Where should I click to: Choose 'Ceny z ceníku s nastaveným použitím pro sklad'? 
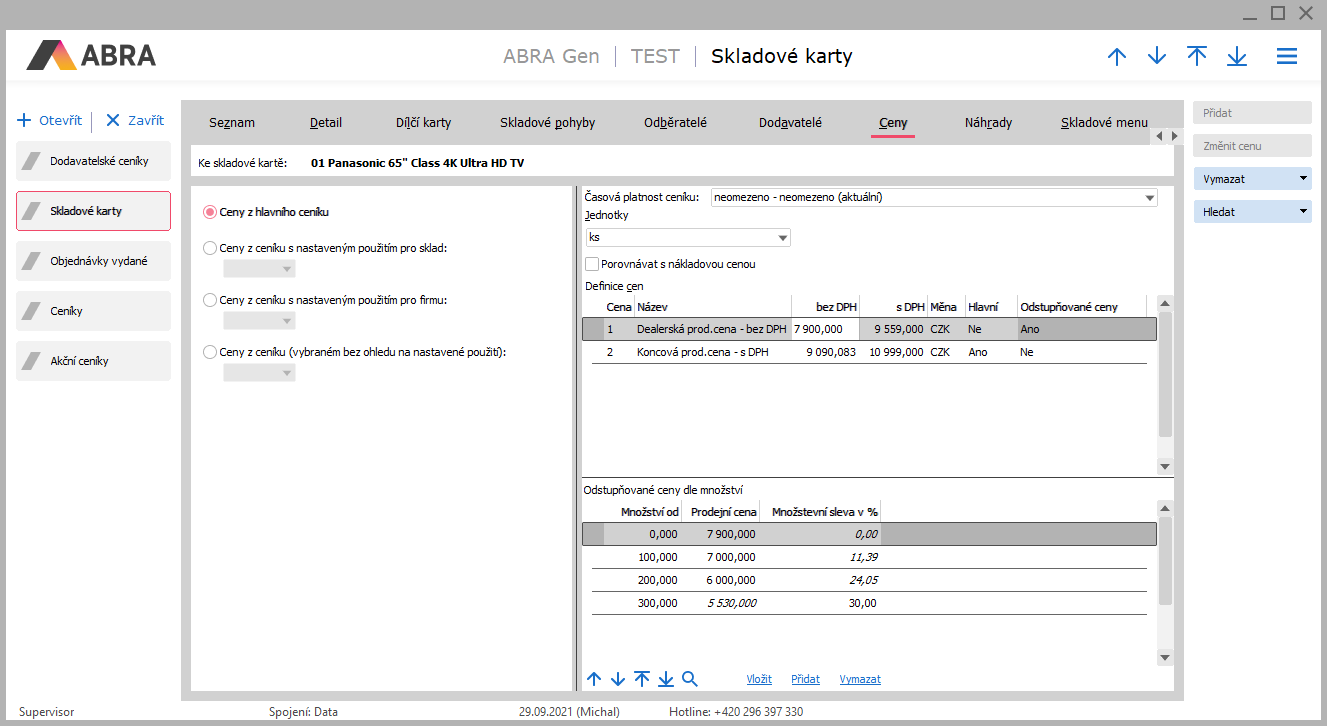point(210,247)
